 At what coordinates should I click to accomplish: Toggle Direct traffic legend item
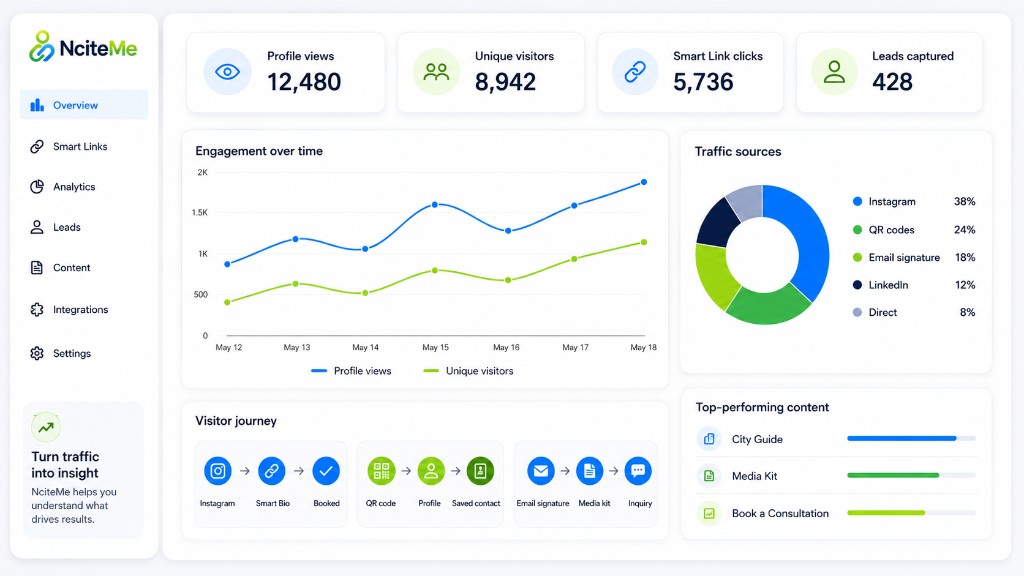click(x=914, y=312)
